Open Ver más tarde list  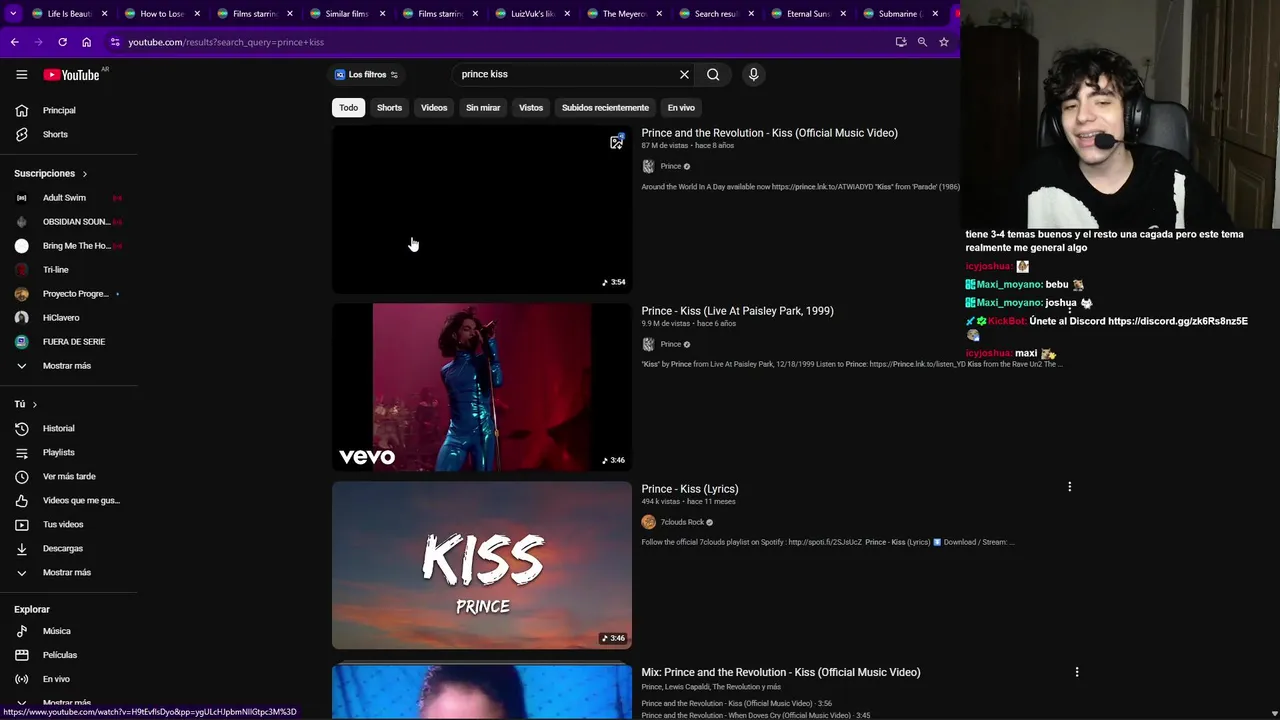click(x=69, y=476)
